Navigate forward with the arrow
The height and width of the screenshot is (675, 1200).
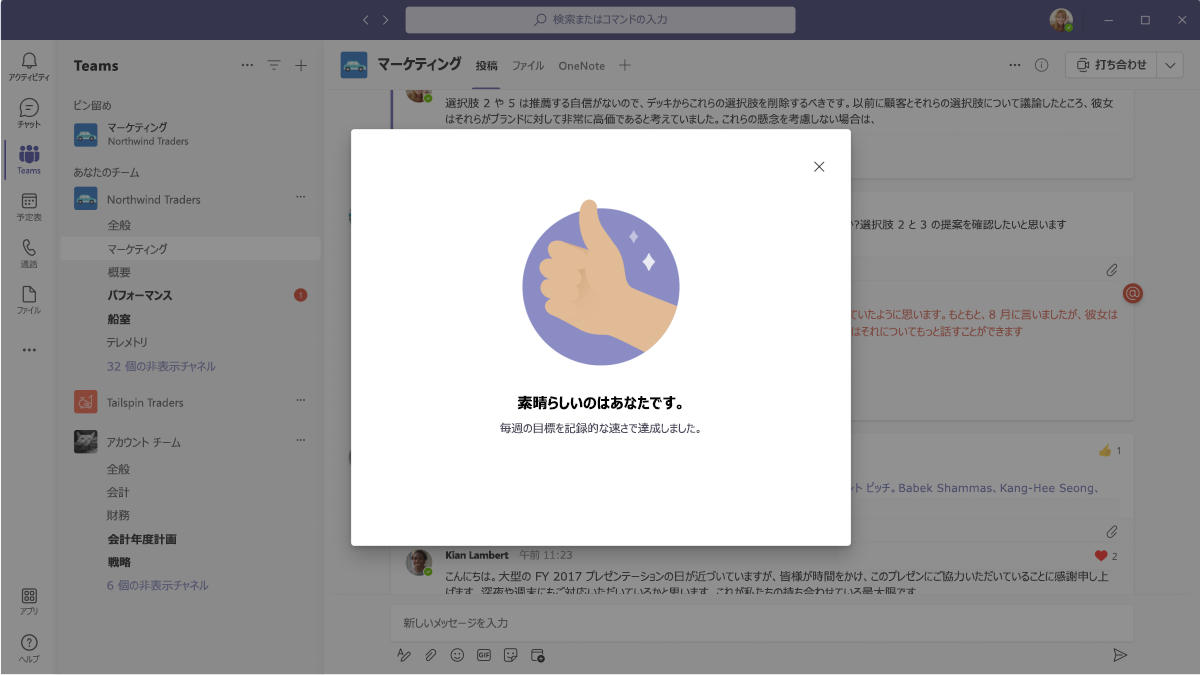click(386, 20)
